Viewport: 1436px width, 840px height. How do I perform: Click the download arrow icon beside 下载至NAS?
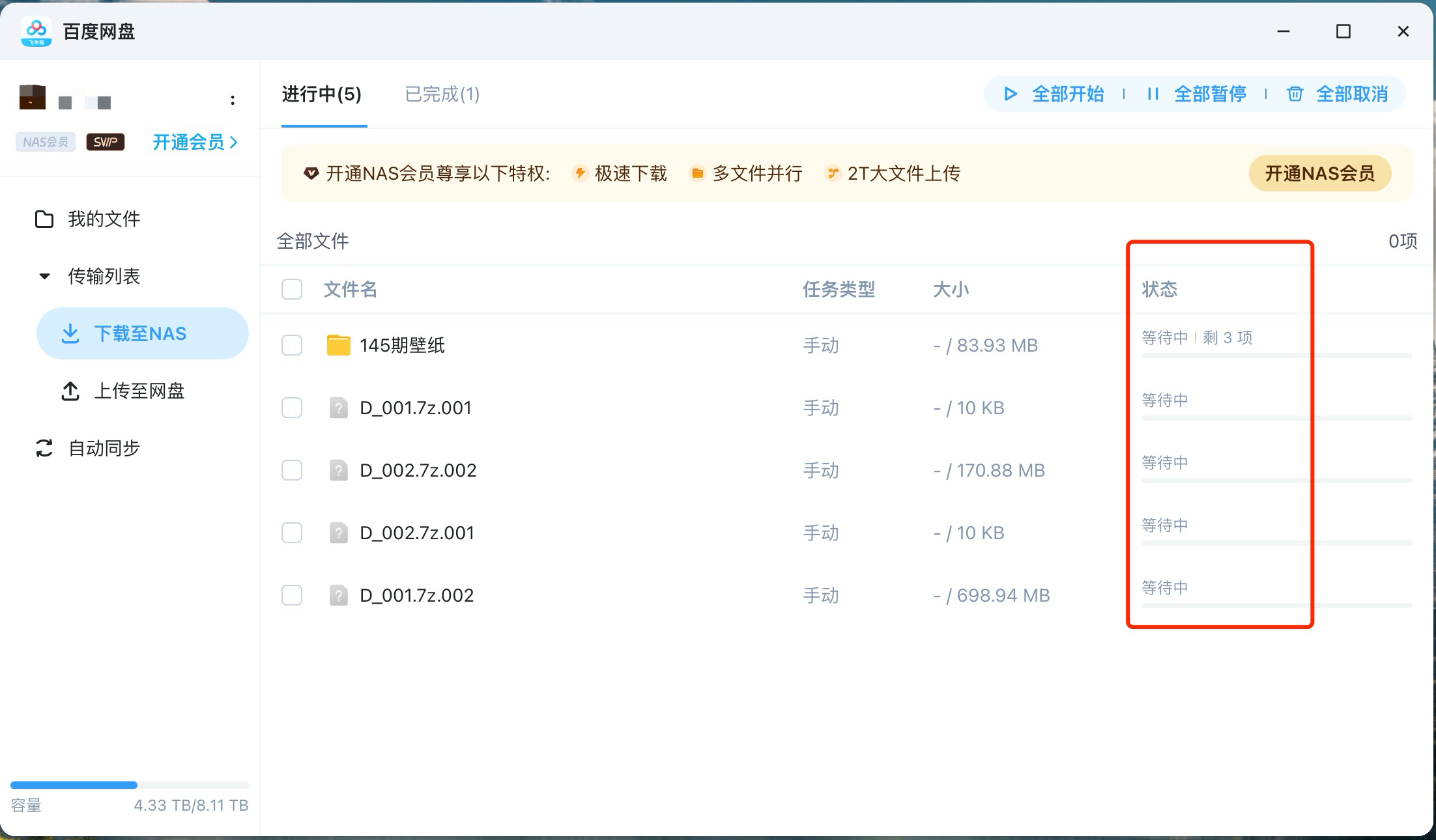point(70,333)
